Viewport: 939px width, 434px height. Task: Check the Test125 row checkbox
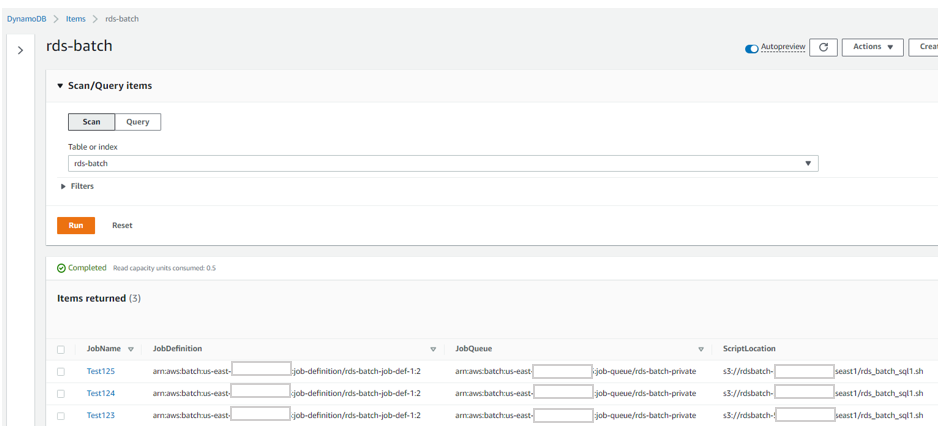(60, 372)
